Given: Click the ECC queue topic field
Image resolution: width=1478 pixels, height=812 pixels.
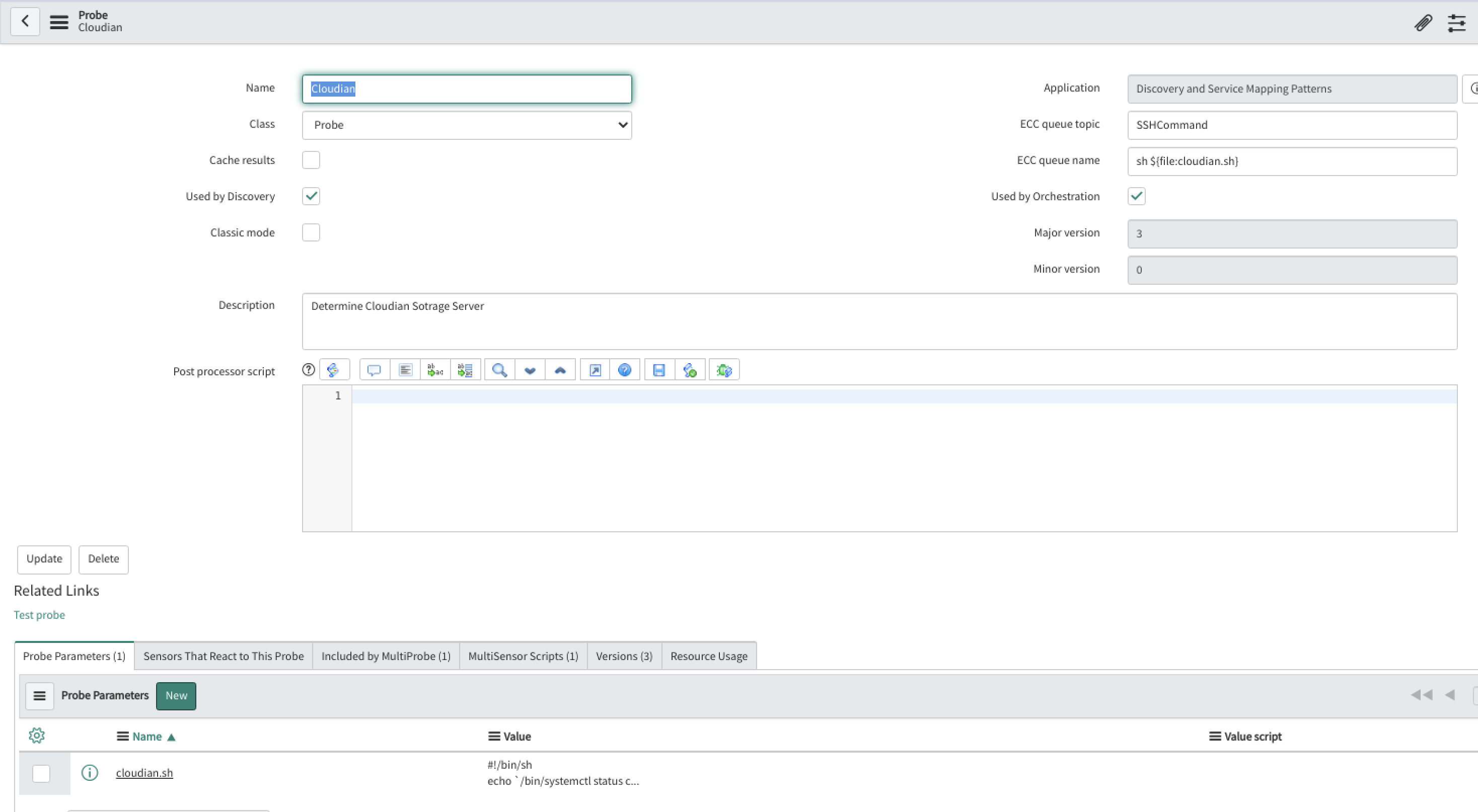Looking at the screenshot, I should (1292, 125).
